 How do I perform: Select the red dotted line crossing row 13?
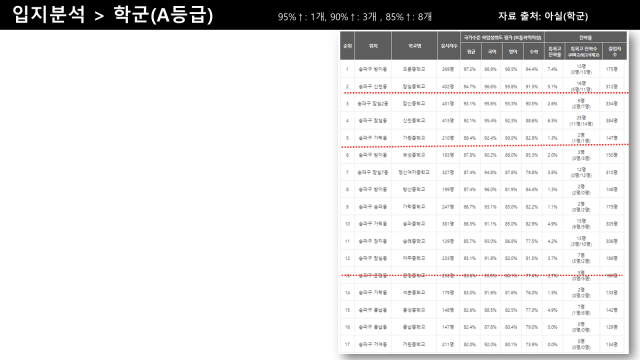pyautogui.click(x=482, y=276)
